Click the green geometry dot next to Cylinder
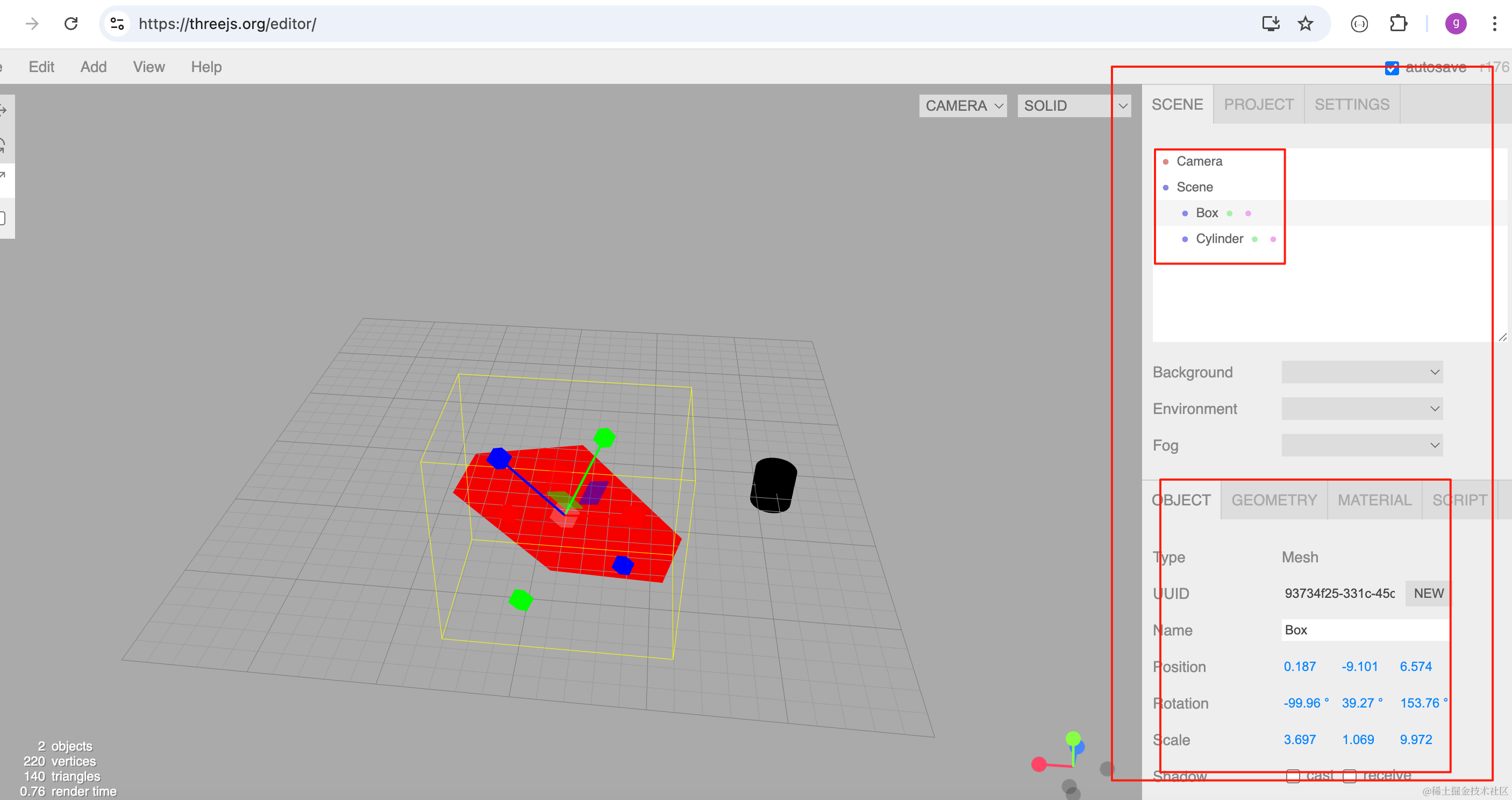Image resolution: width=1512 pixels, height=800 pixels. pos(1254,239)
